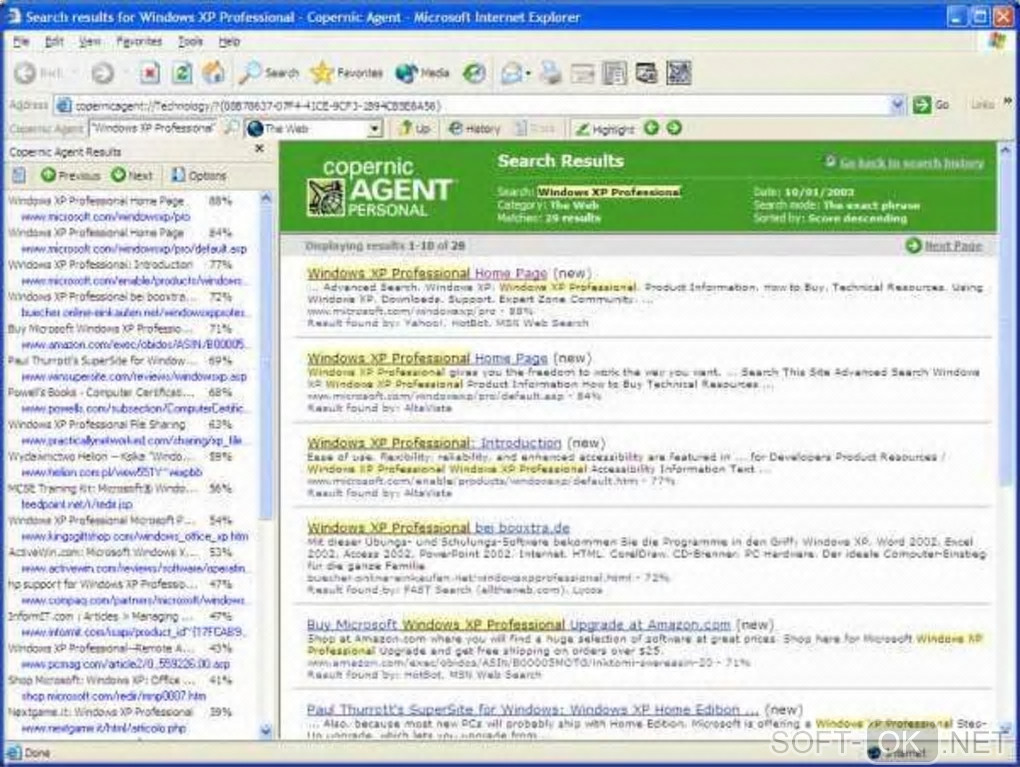This screenshot has height=767, width=1020.
Task: Select Windows XP Professional File Sharing row
Action: (120, 424)
